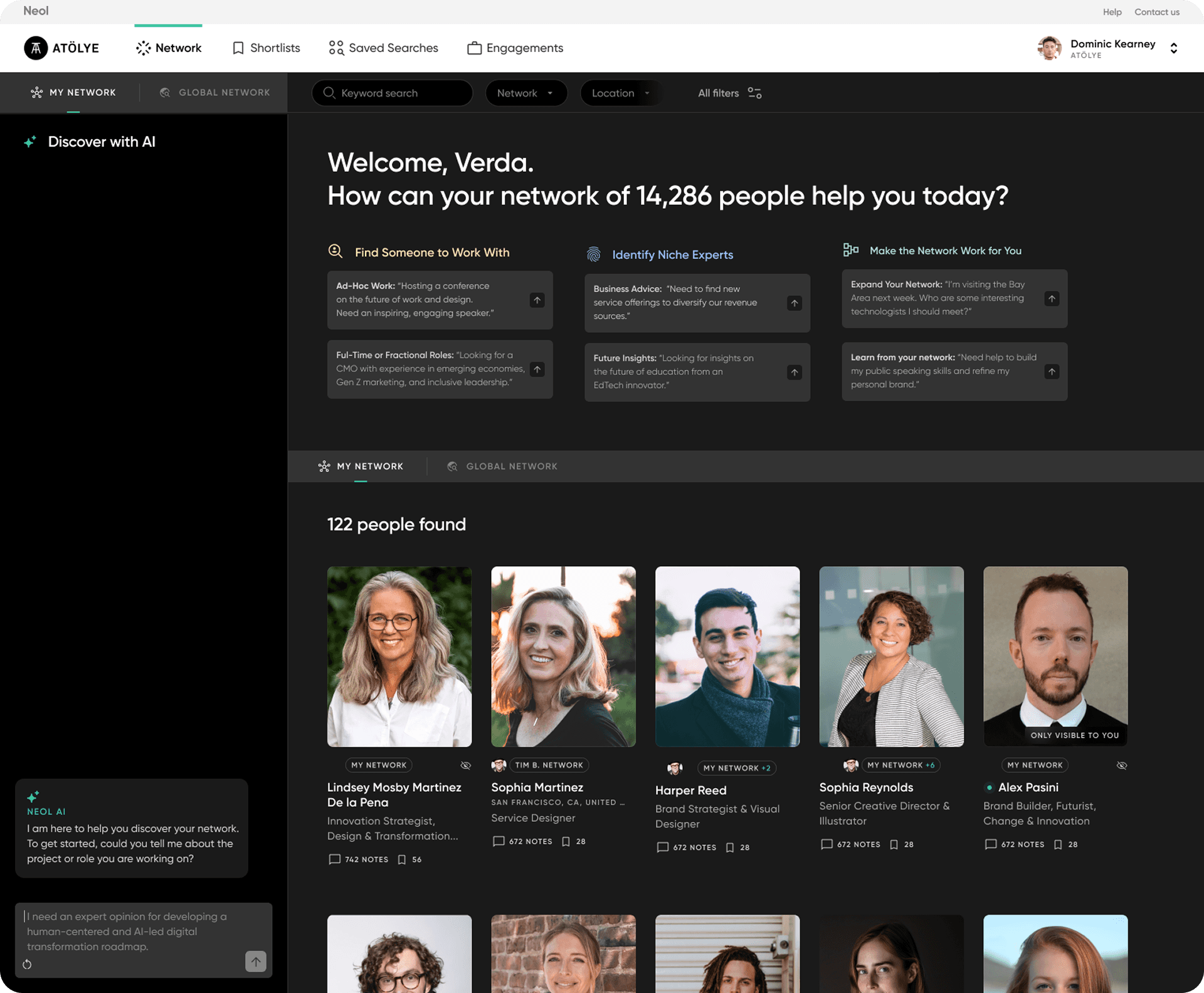Toggle visibility eye on Lindsey Mosby card
Image resolution: width=1204 pixels, height=993 pixels.
[x=465, y=765]
